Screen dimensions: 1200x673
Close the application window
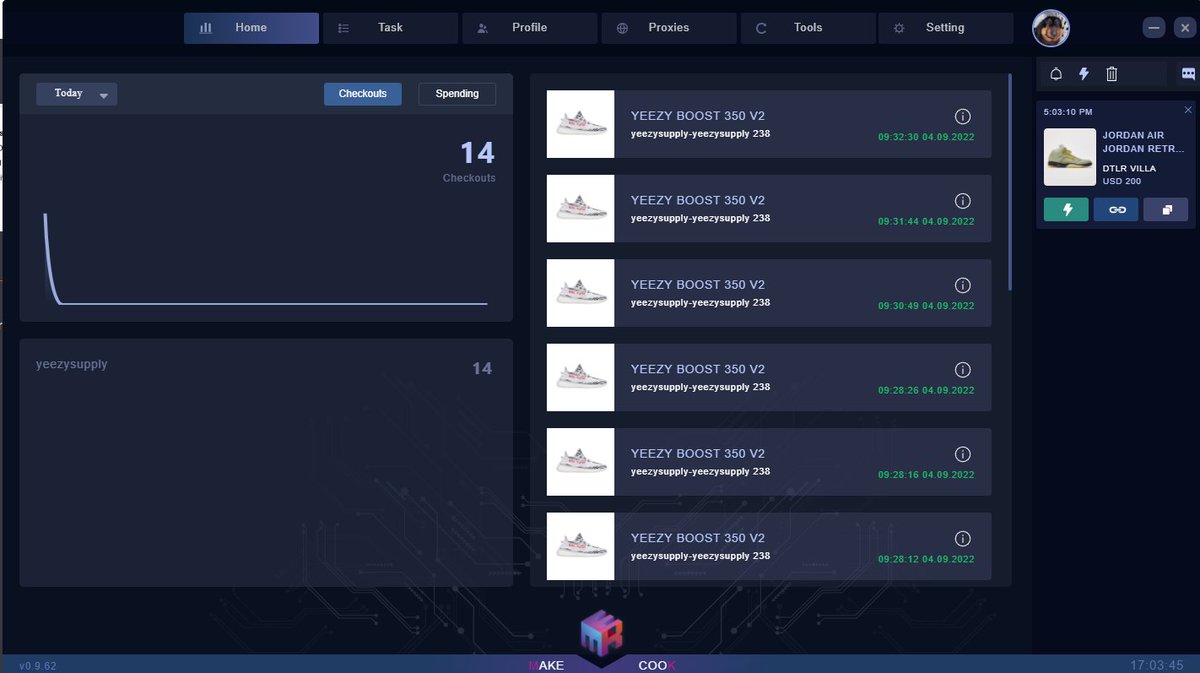click(1183, 28)
